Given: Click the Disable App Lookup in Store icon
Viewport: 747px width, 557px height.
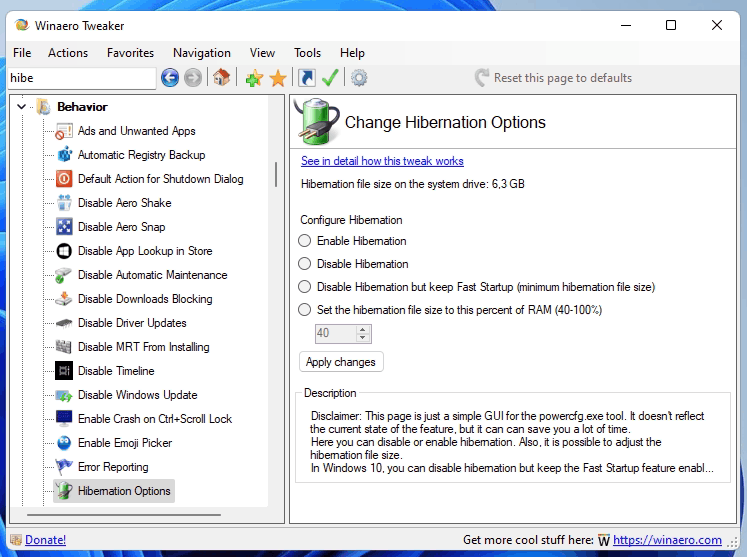Looking at the screenshot, I should [x=64, y=251].
